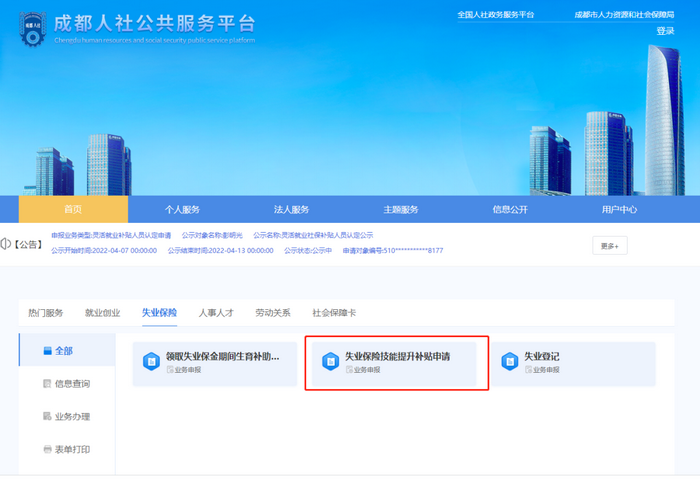Viewport: 700px width, 480px height.
Task: Open the 法人服务 navigation menu
Action: (x=291, y=209)
